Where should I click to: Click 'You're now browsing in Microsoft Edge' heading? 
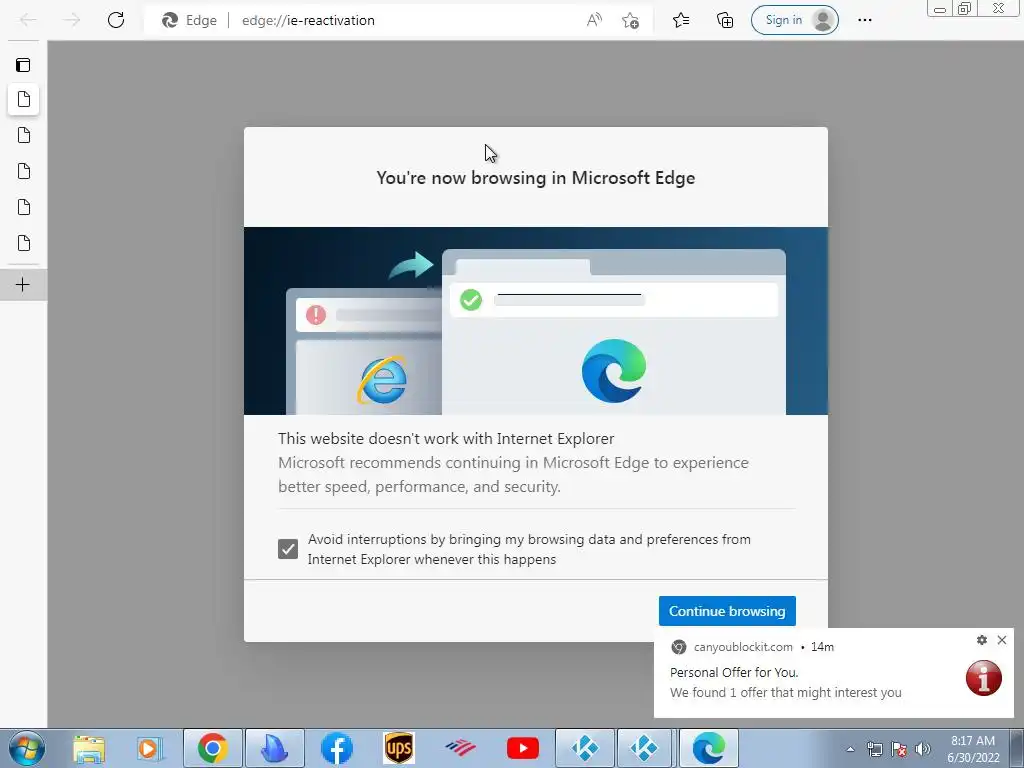click(x=536, y=178)
